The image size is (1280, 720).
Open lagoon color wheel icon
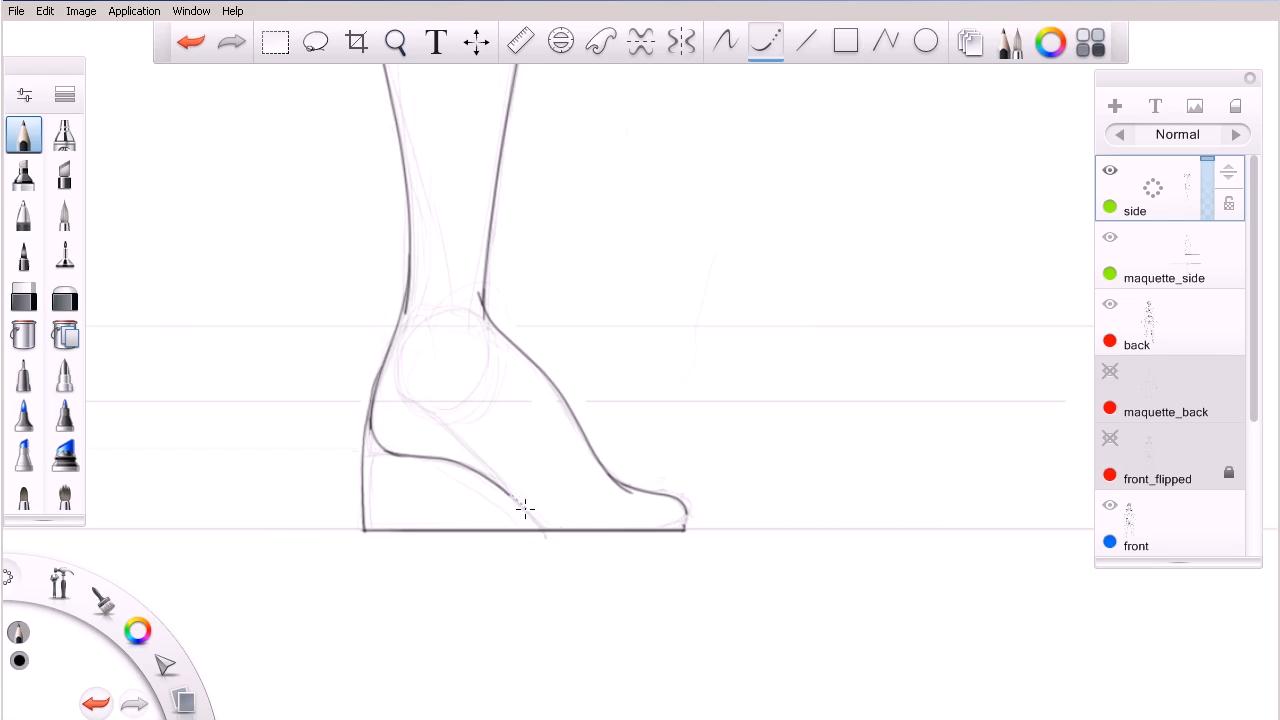click(137, 630)
